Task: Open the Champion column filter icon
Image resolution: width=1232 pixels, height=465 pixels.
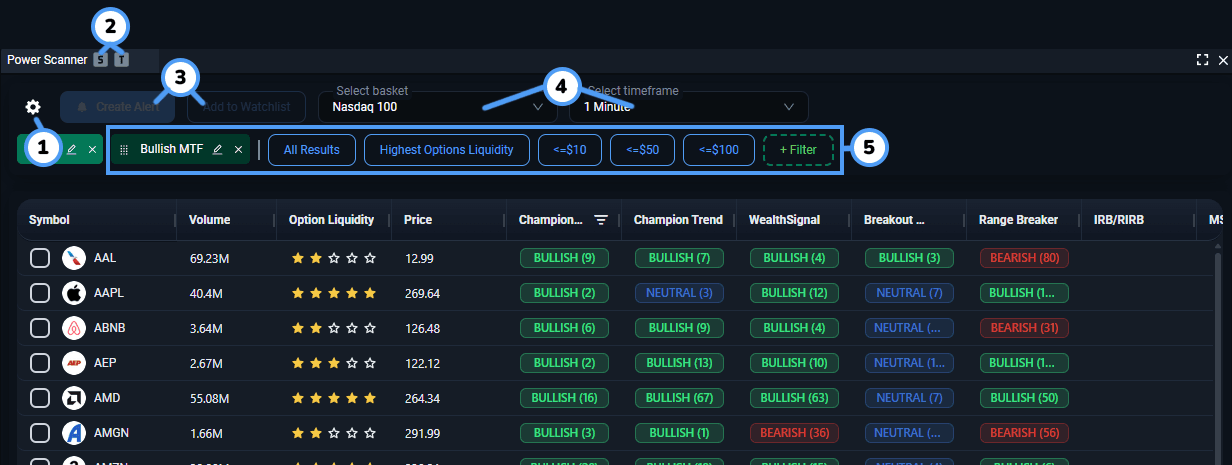Action: coord(601,220)
